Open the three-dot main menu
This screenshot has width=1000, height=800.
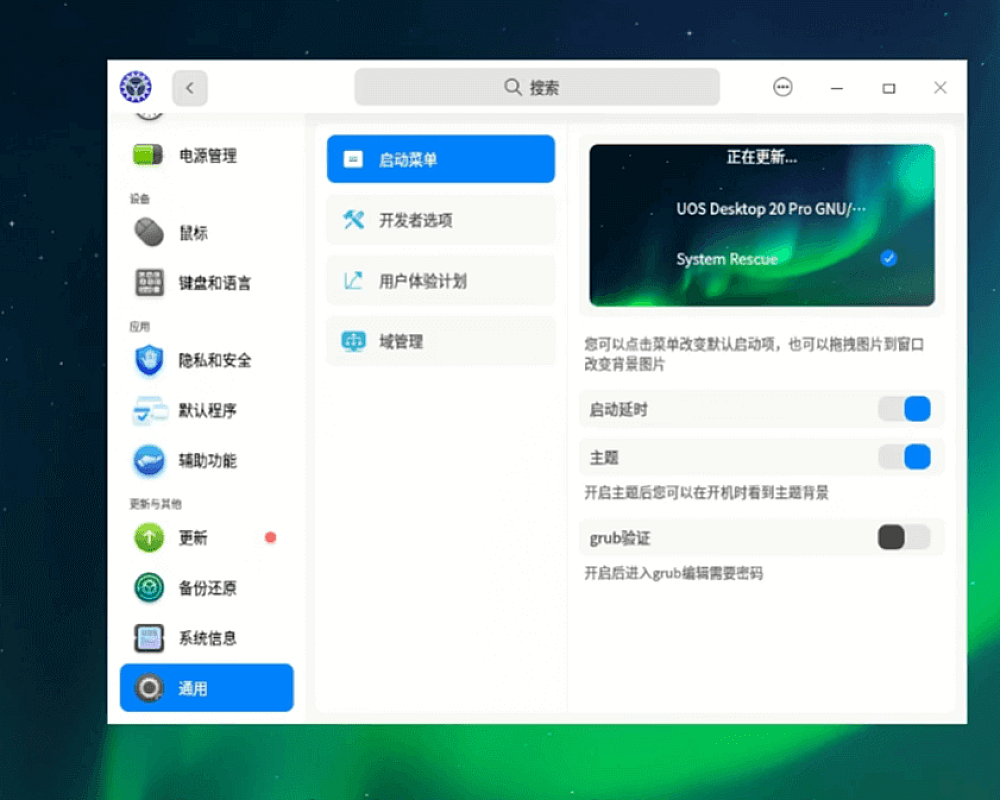[x=783, y=88]
